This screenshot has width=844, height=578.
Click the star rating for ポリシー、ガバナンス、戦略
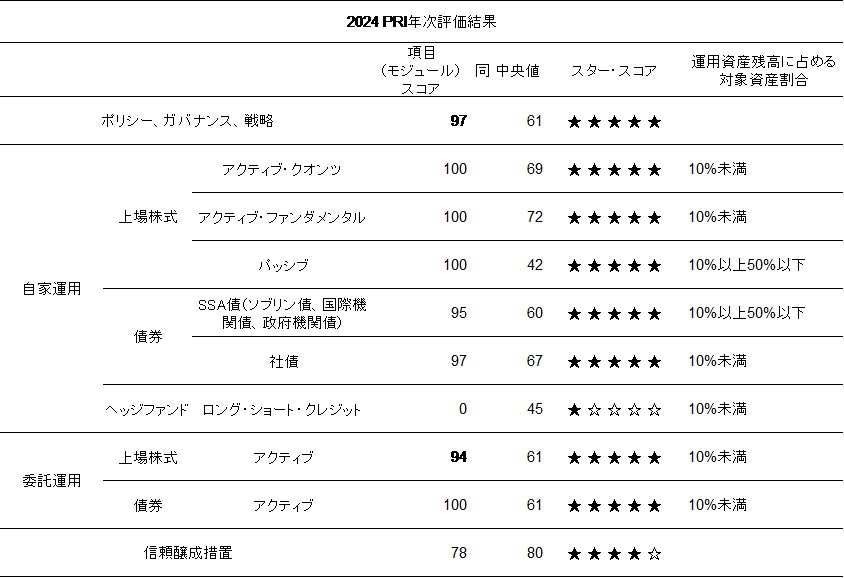[614, 122]
